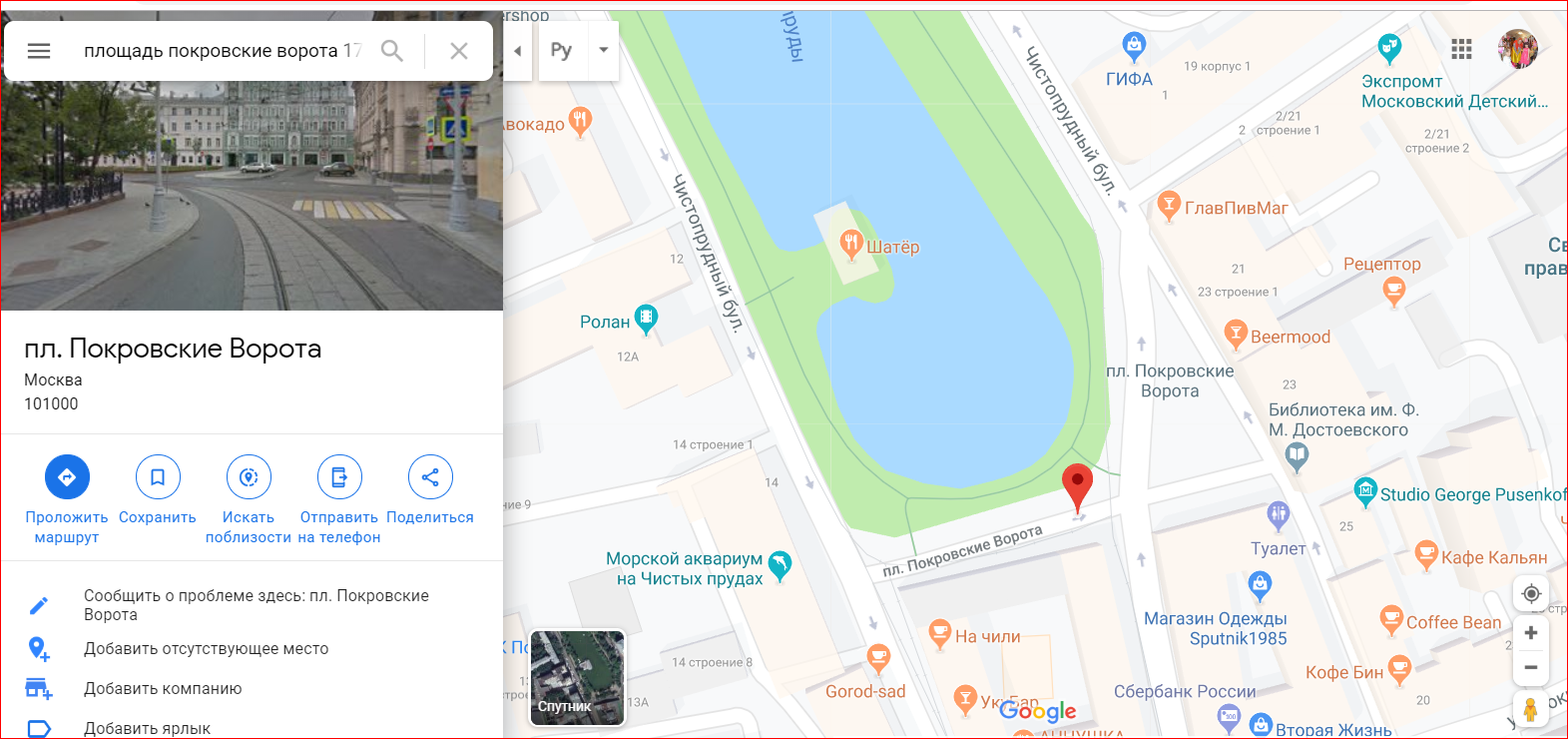Screen dimensions: 1568x739
Task: Clear the search with the X icon
Action: pyautogui.click(x=459, y=51)
